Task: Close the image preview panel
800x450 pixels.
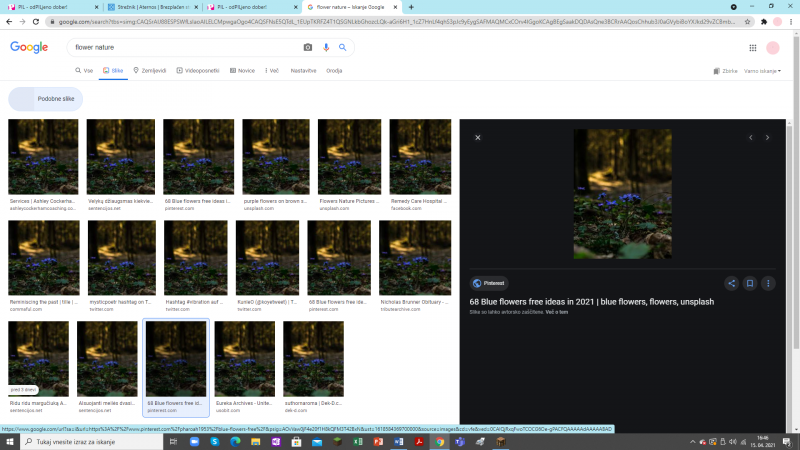Action: pos(478,138)
